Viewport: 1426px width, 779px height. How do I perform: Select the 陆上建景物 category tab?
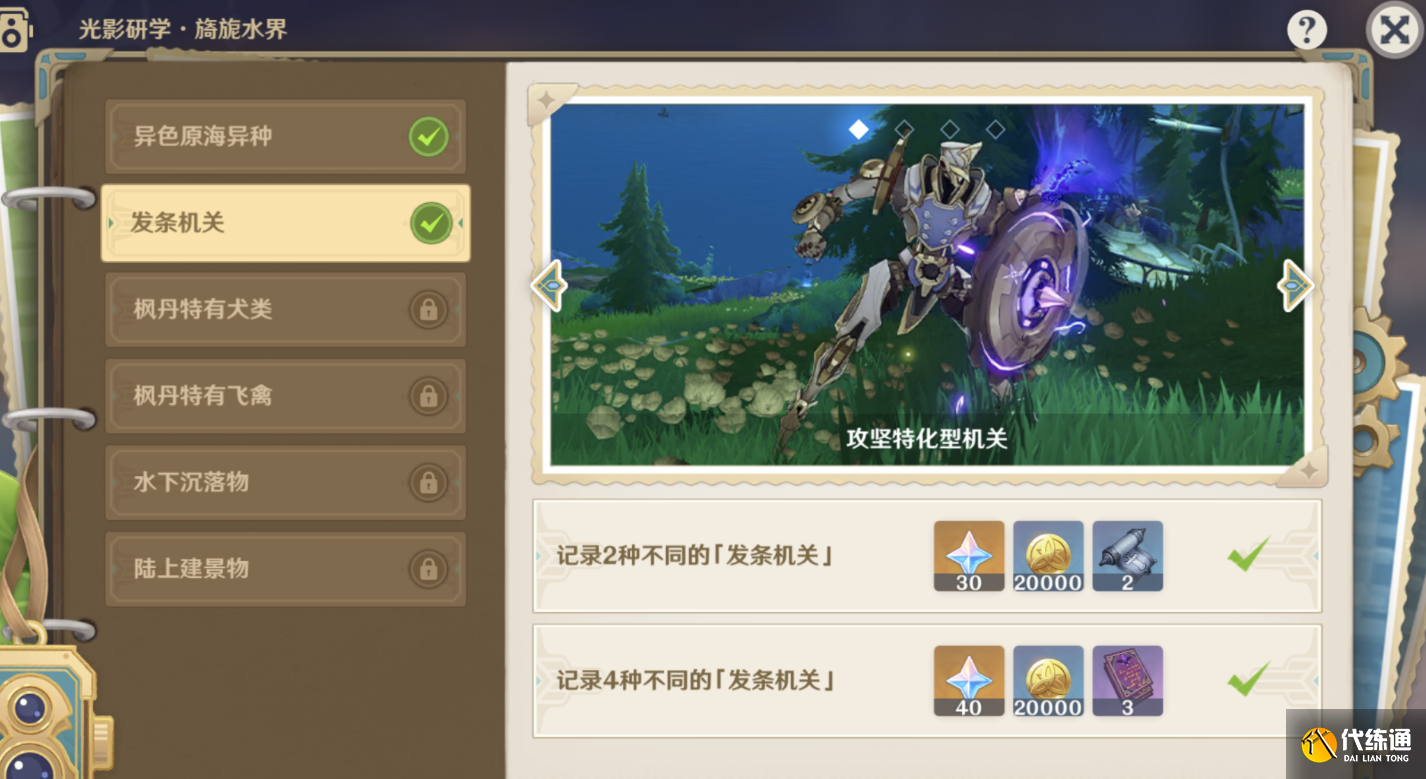pyautogui.click(x=285, y=569)
